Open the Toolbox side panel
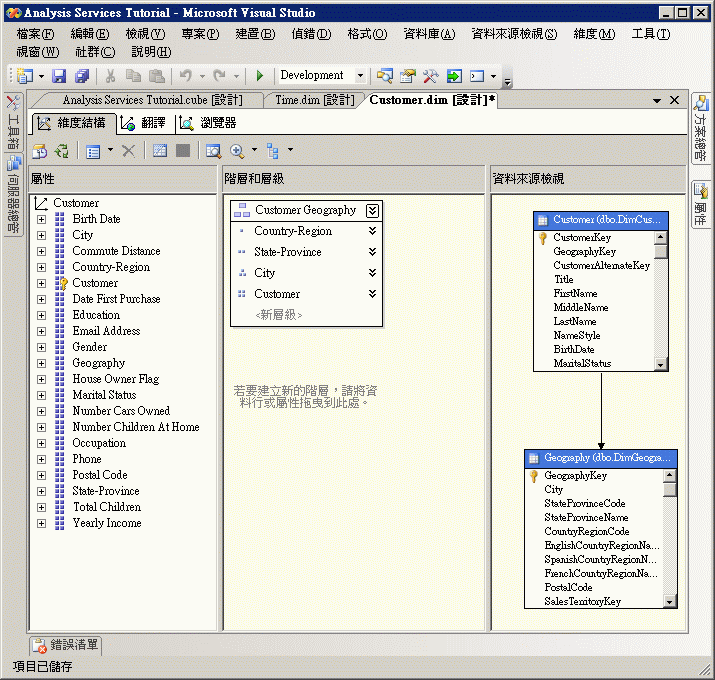The height and width of the screenshot is (680, 715). pos(13,122)
